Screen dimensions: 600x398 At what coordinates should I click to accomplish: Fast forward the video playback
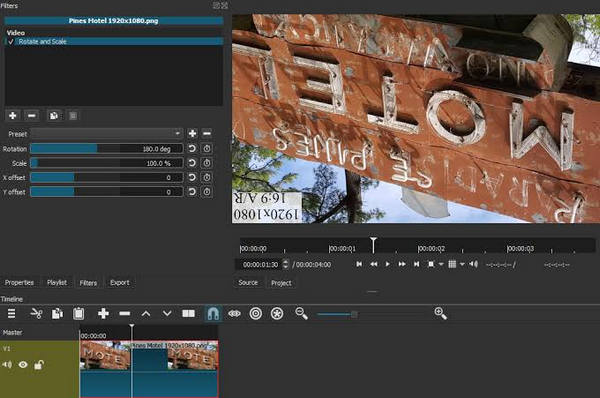[x=402, y=264]
